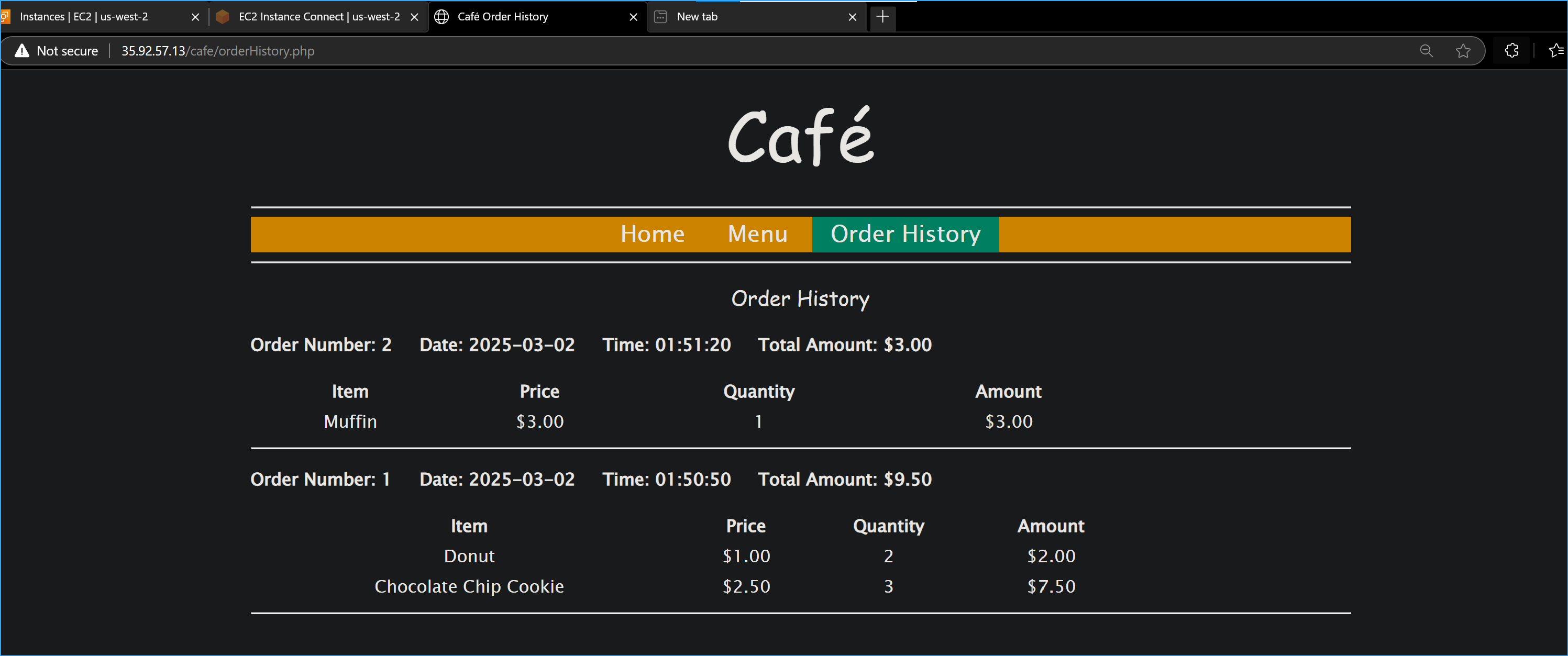This screenshot has width=1568, height=656.
Task: Open the Home navigation link
Action: 652,234
